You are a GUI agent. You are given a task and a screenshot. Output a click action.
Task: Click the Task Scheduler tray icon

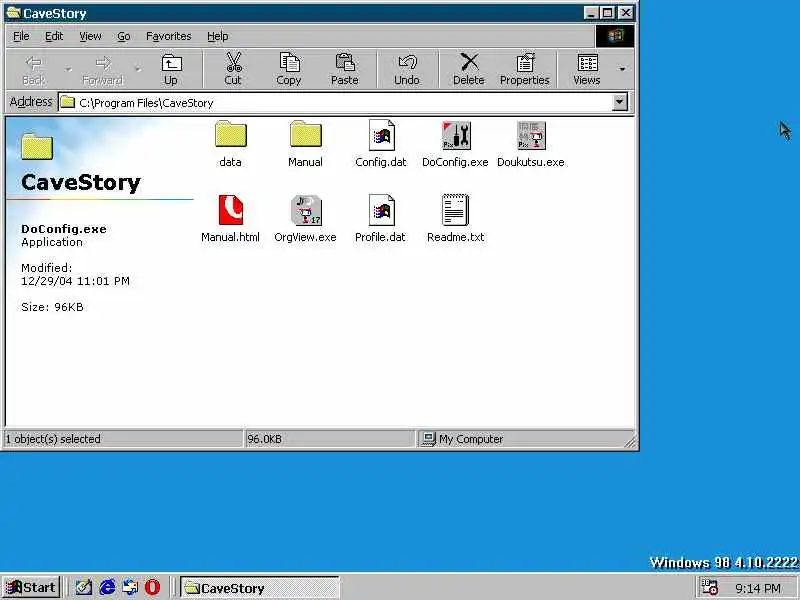(x=710, y=587)
